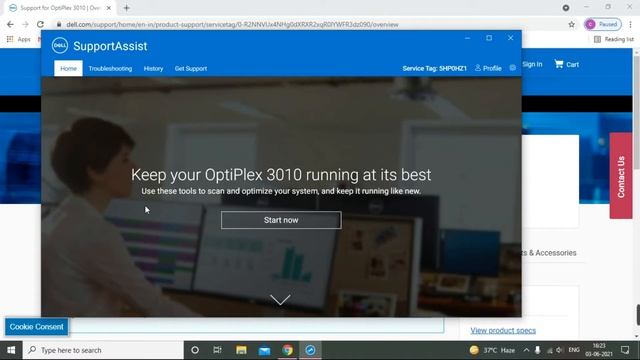Open the Chrome profile Paused button
Image resolution: width=640 pixels, height=360 pixels.
(603, 24)
